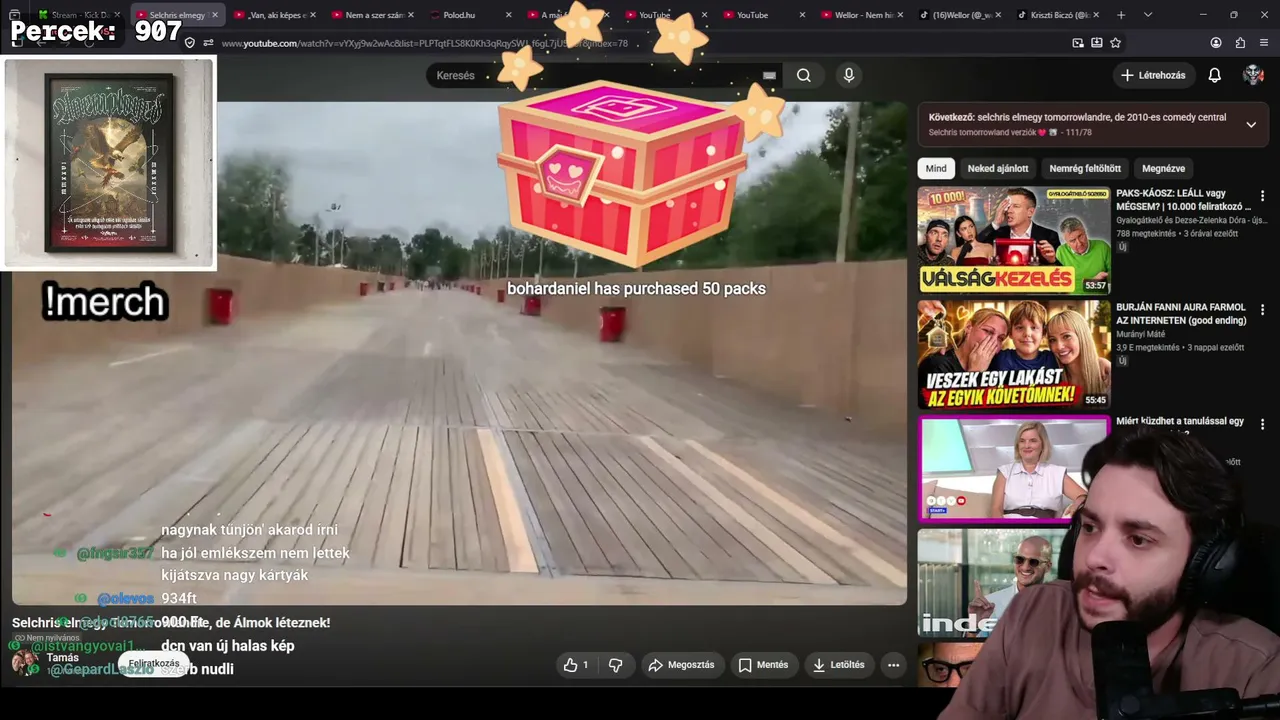
Task: Select the Nemrég feltöltött filter chip
Action: [1085, 168]
